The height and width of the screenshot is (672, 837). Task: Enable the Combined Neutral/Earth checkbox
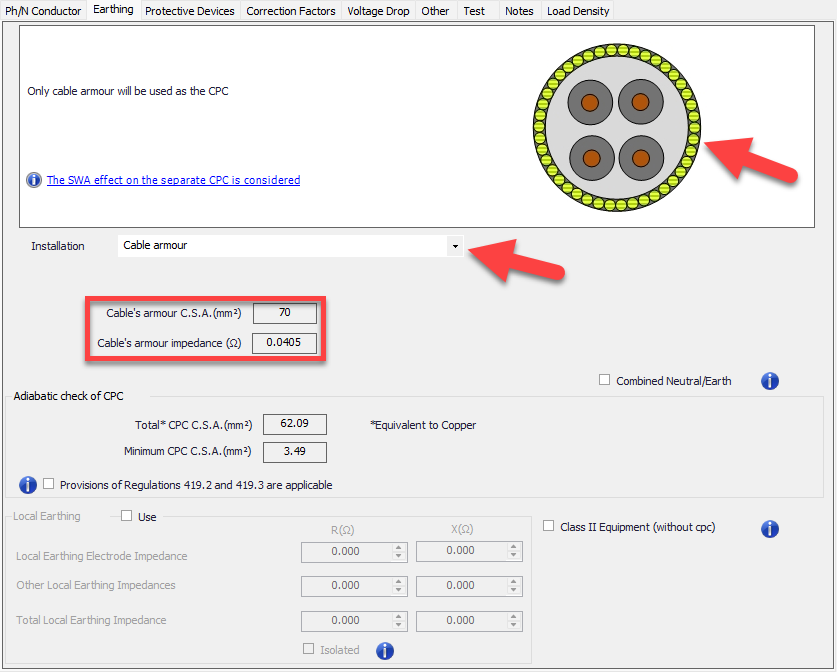604,380
